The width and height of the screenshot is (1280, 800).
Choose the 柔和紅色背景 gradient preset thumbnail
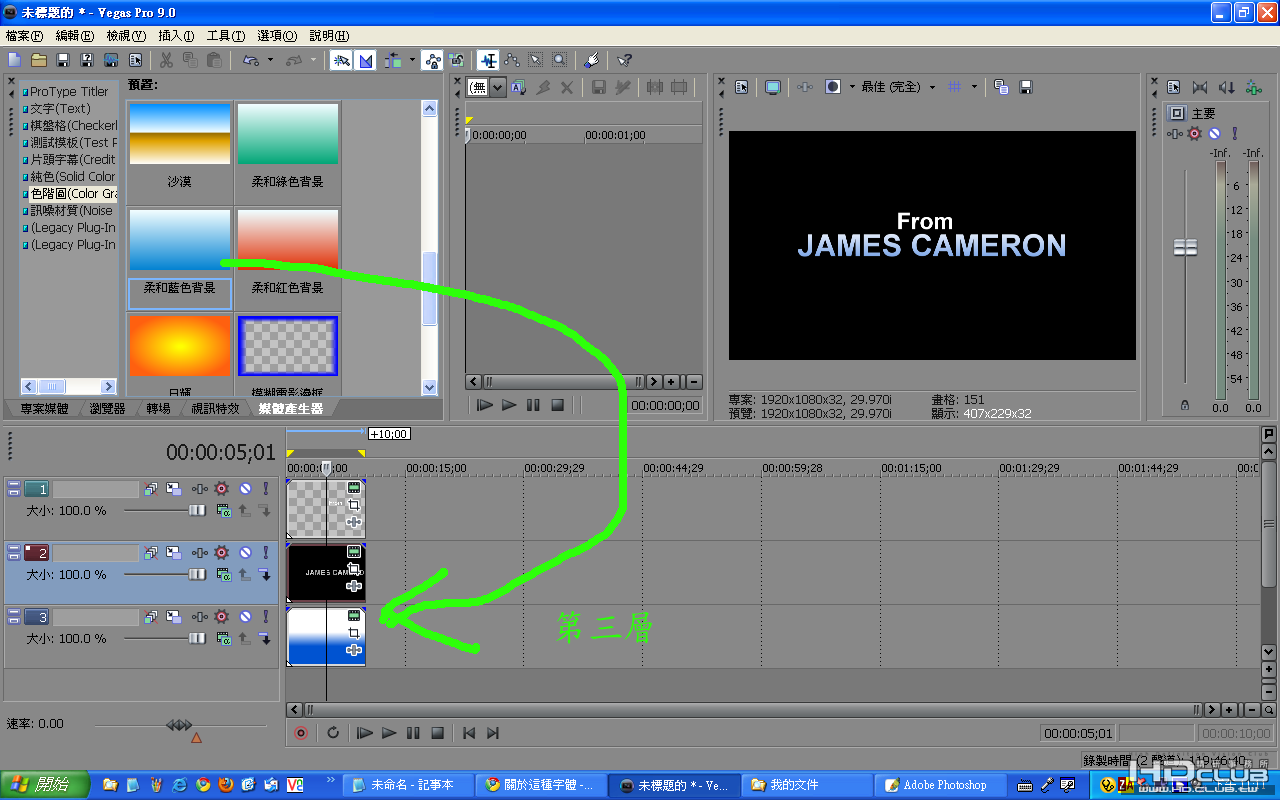(x=288, y=239)
